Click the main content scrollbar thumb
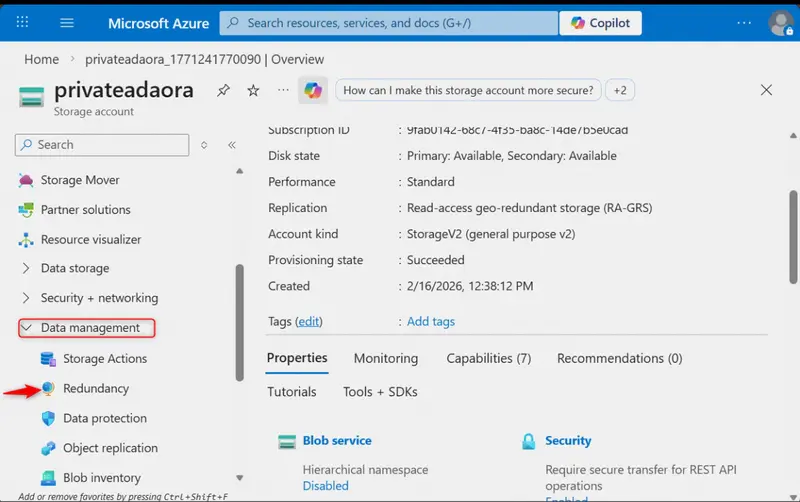Viewport: 800px width, 502px height. click(x=793, y=237)
